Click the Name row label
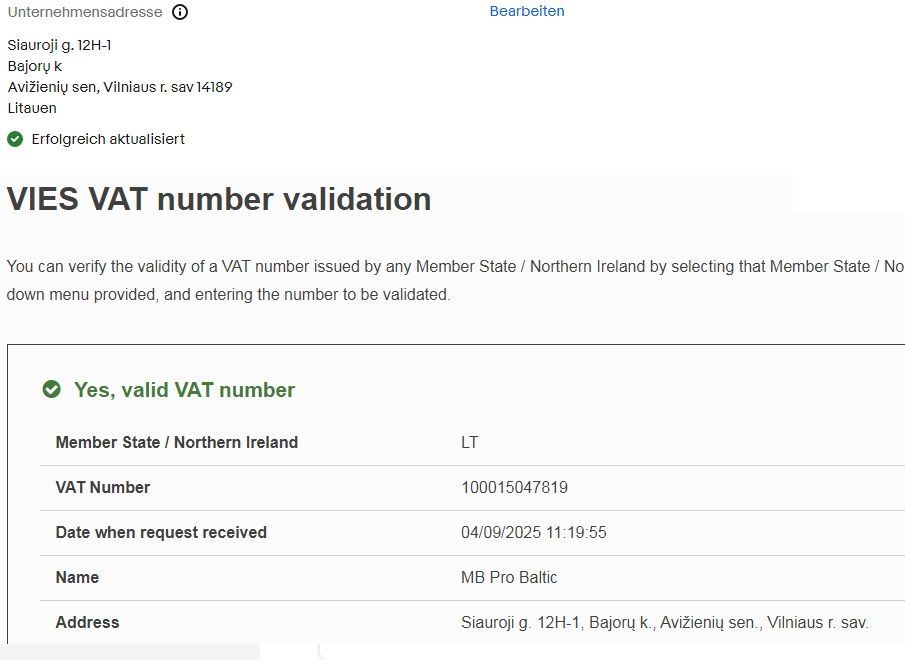 pyautogui.click(x=77, y=577)
